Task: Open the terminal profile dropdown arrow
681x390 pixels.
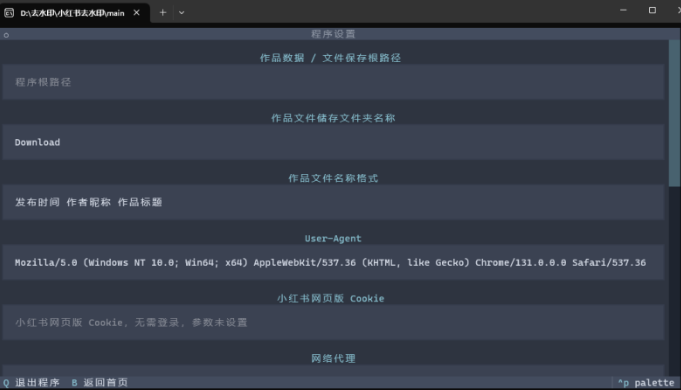Action: [x=182, y=13]
